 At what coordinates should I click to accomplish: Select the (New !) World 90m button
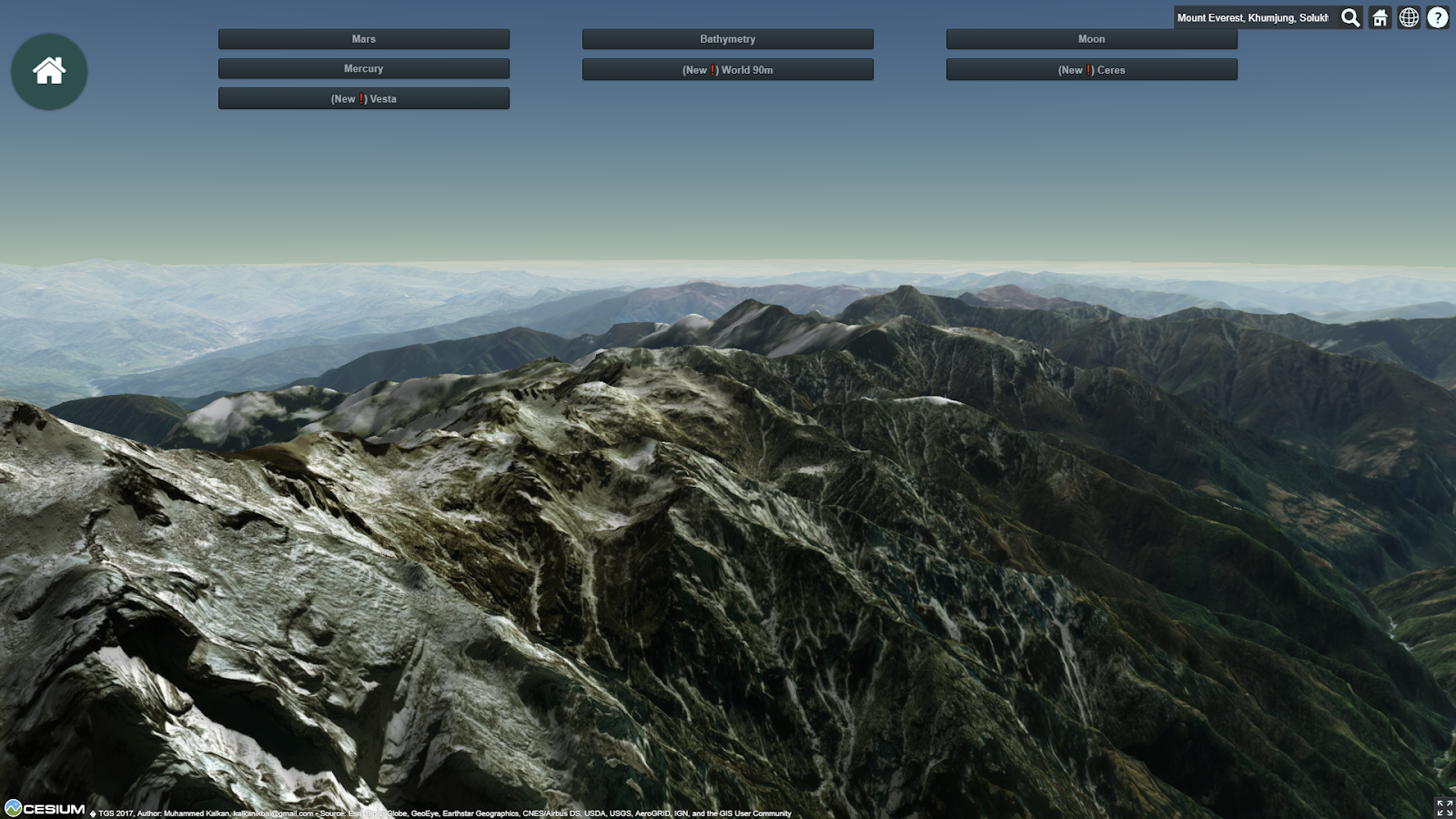point(728,70)
